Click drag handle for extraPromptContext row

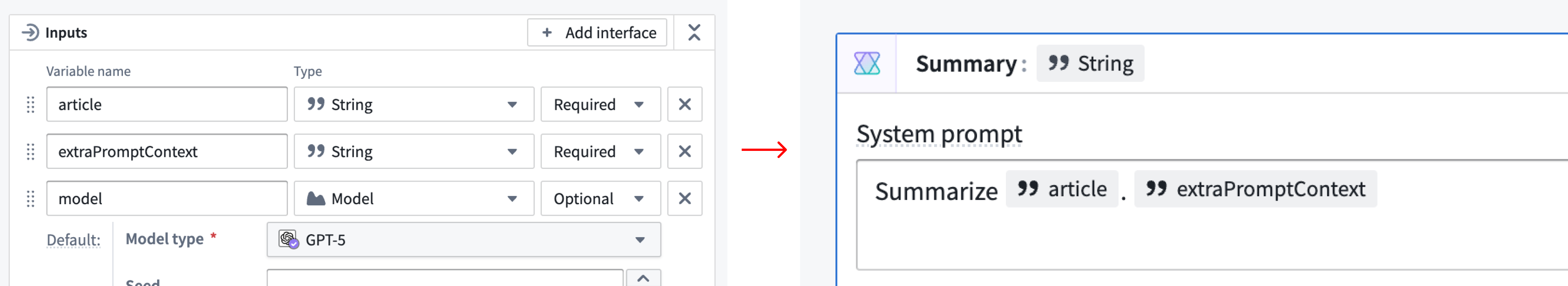[x=30, y=152]
